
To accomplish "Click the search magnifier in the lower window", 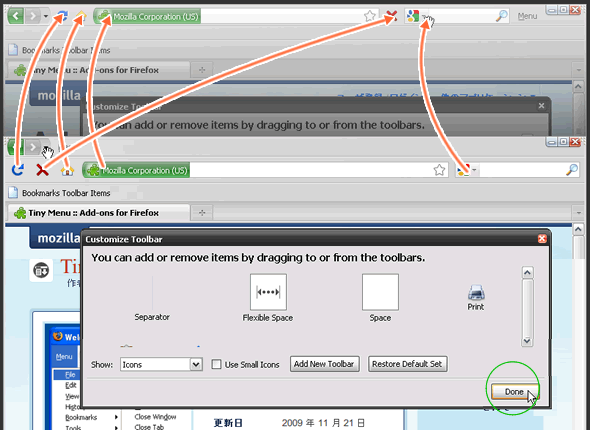I will click(x=572, y=170).
